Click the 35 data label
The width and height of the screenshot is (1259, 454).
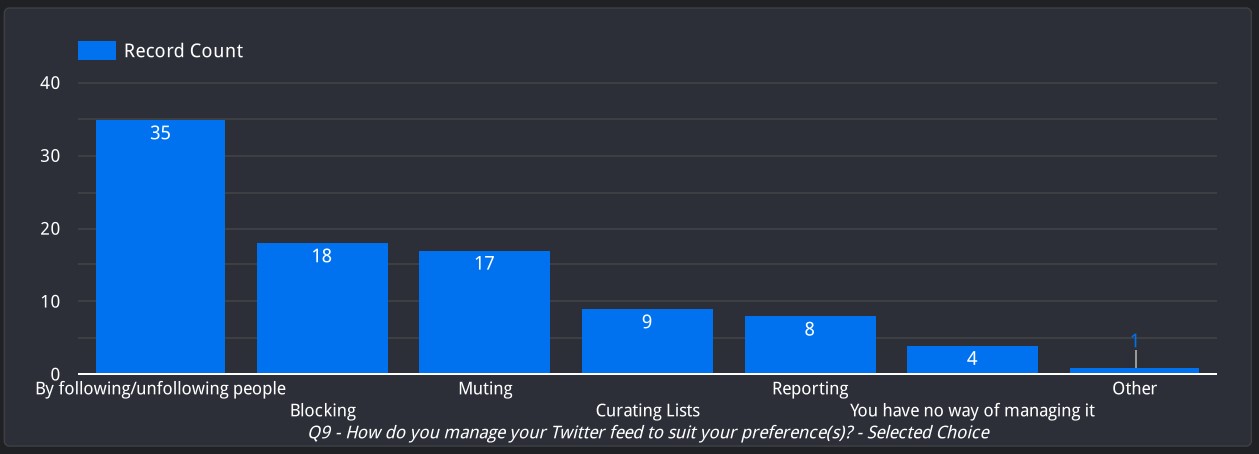(x=160, y=132)
